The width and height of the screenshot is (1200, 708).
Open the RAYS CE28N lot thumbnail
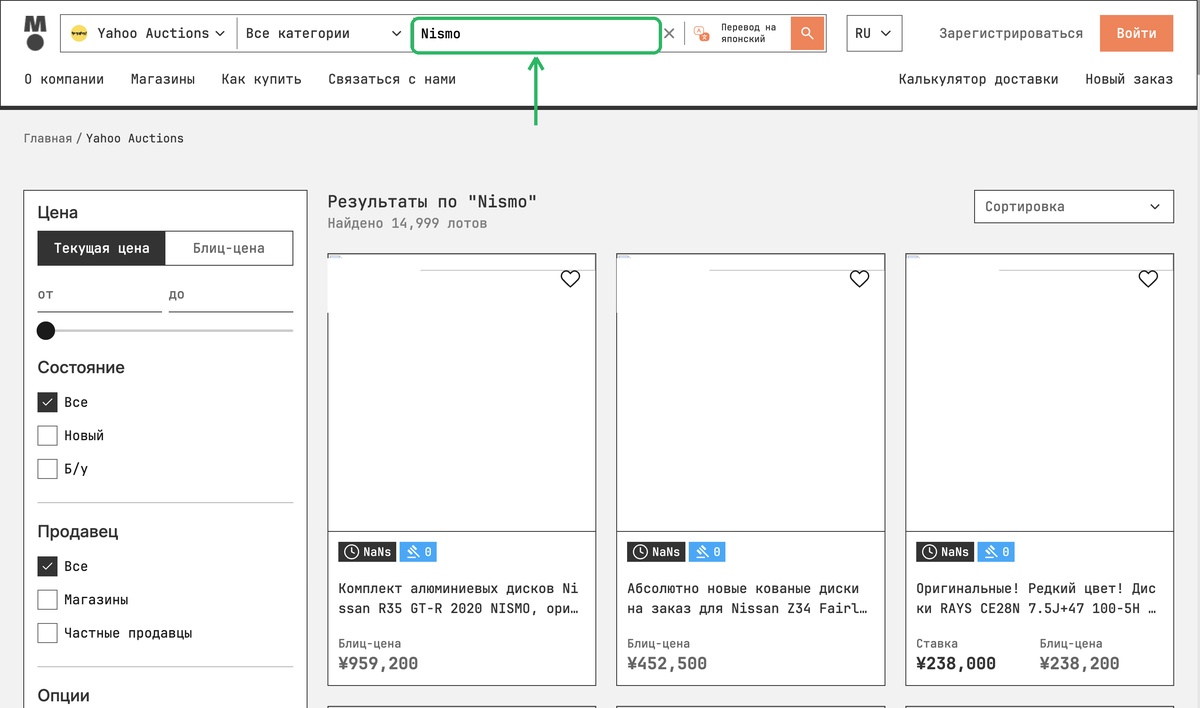(1039, 392)
